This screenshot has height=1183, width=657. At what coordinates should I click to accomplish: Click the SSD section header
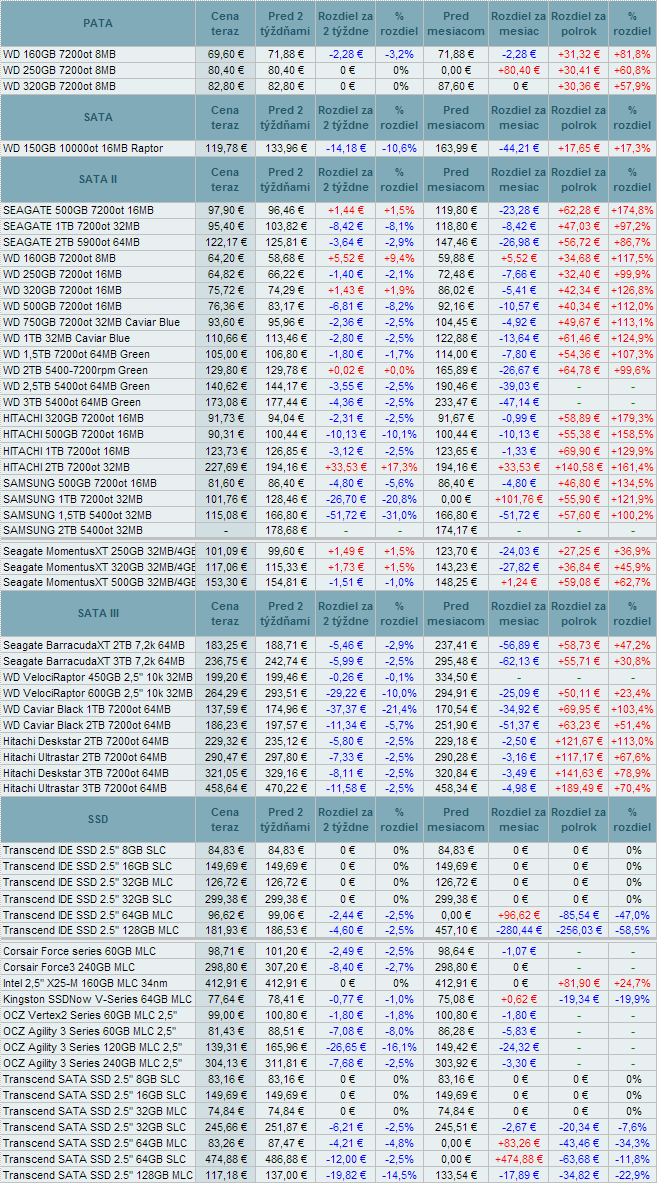(97, 819)
